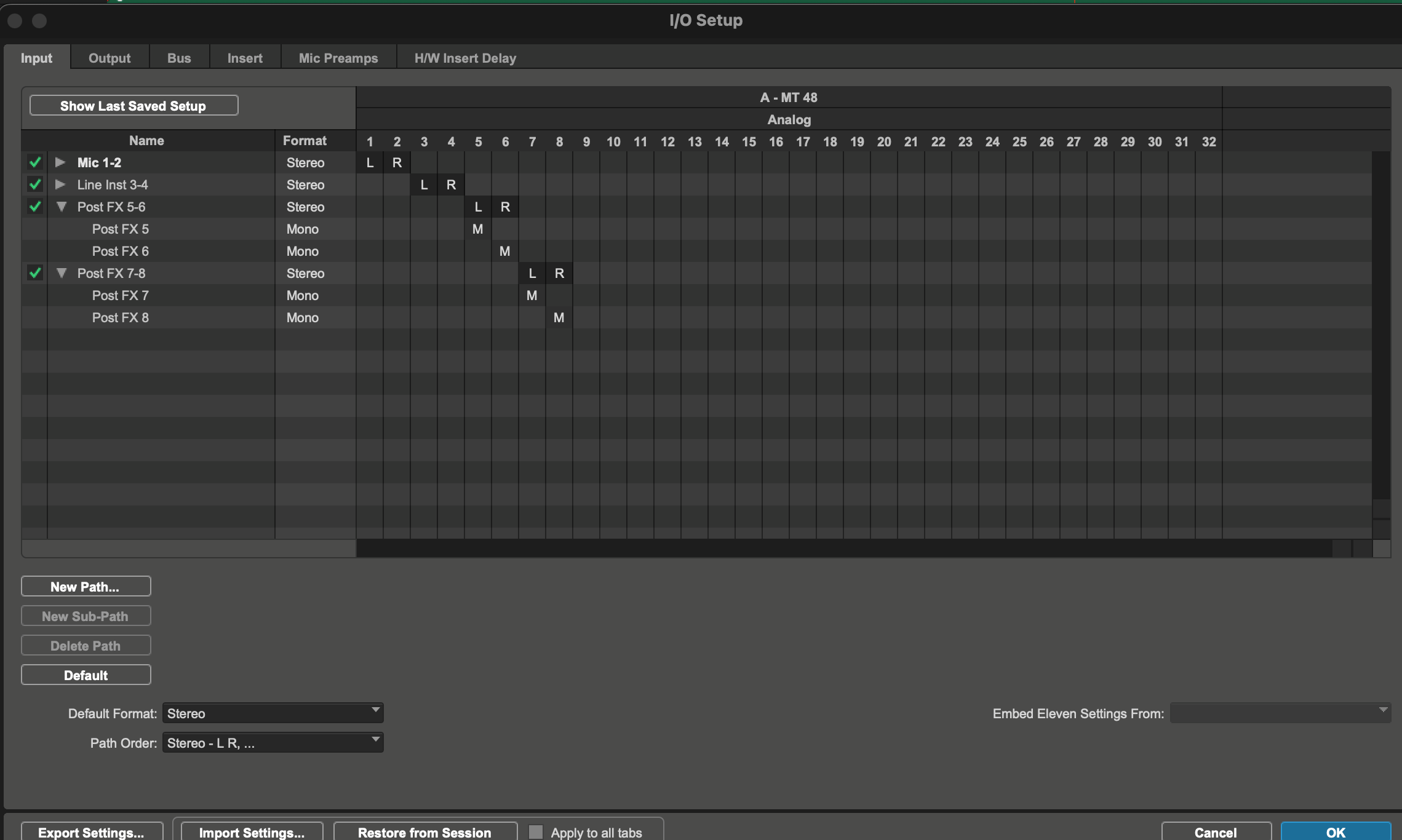Switch to the Bus tab

click(x=179, y=58)
